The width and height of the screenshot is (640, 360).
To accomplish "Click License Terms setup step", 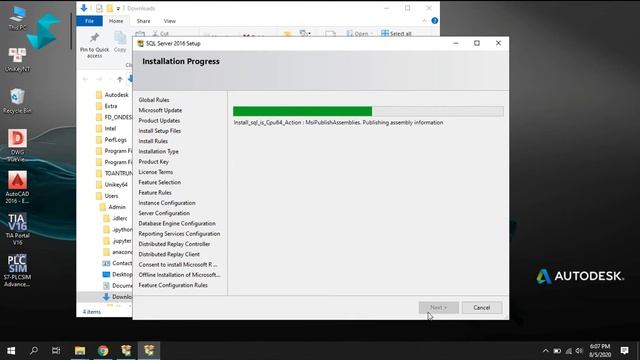I will pos(156,172).
